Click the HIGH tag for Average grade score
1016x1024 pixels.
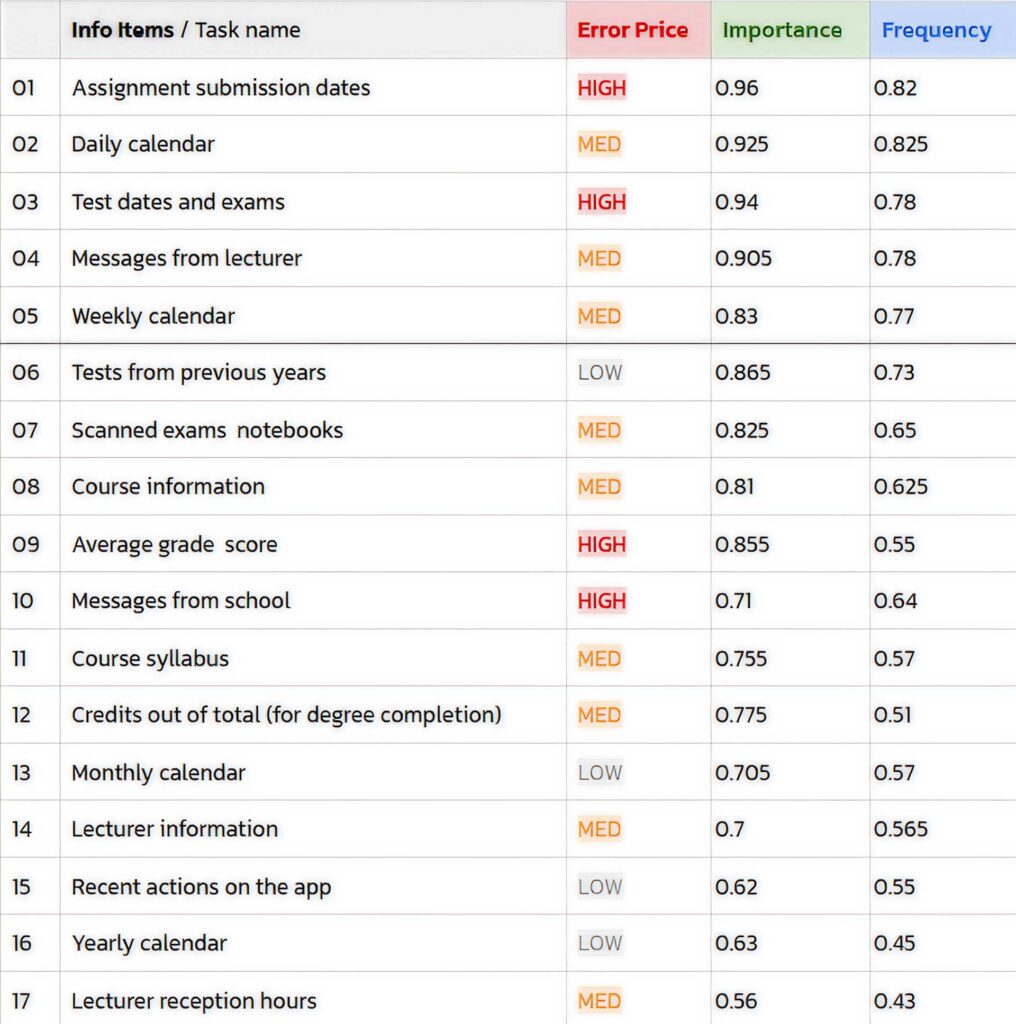601,545
